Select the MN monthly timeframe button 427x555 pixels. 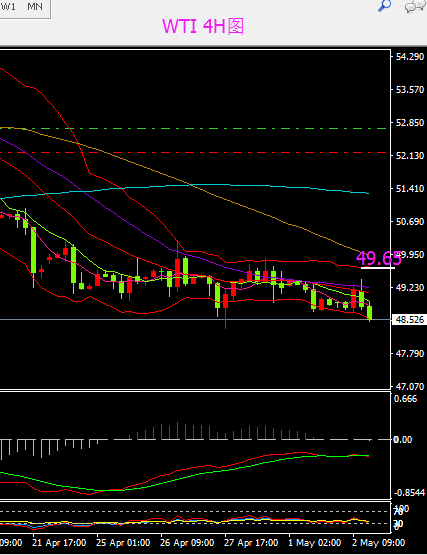(35, 7)
